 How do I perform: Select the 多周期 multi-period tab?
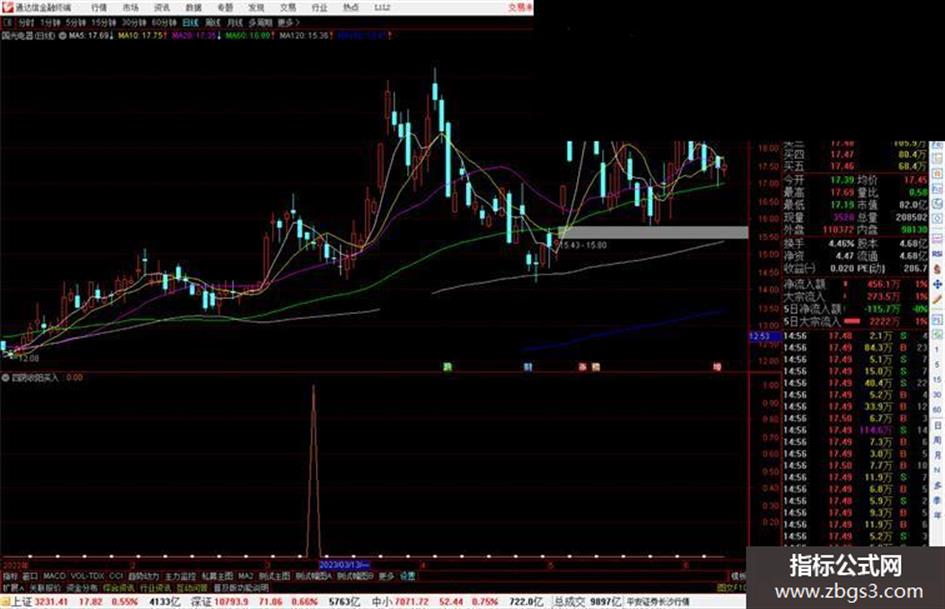point(260,23)
